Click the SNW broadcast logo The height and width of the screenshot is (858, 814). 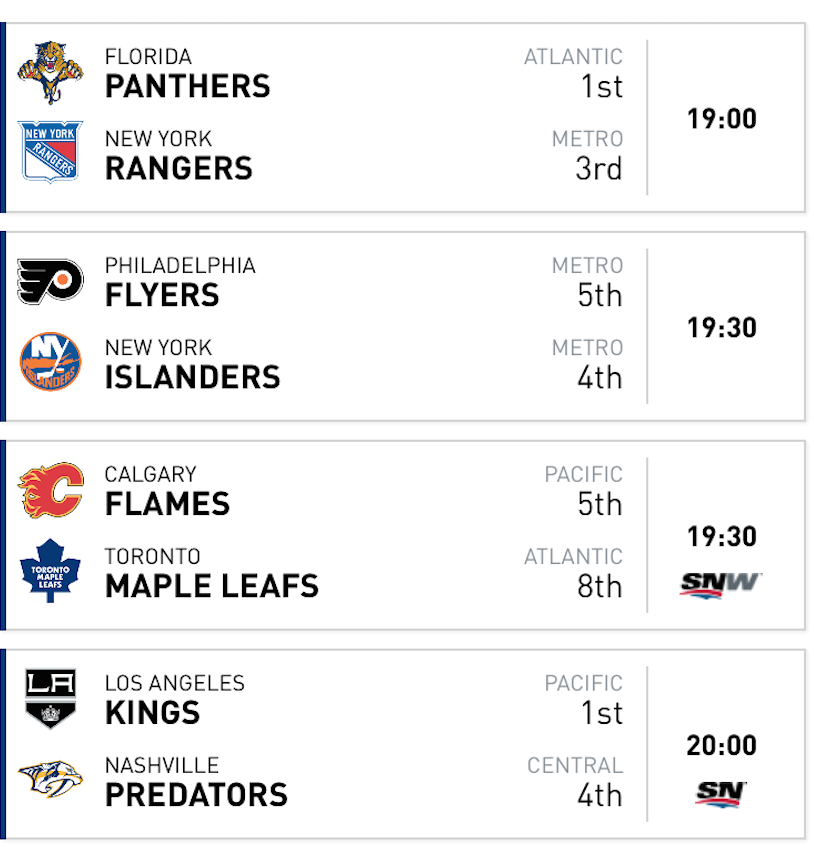tap(721, 584)
